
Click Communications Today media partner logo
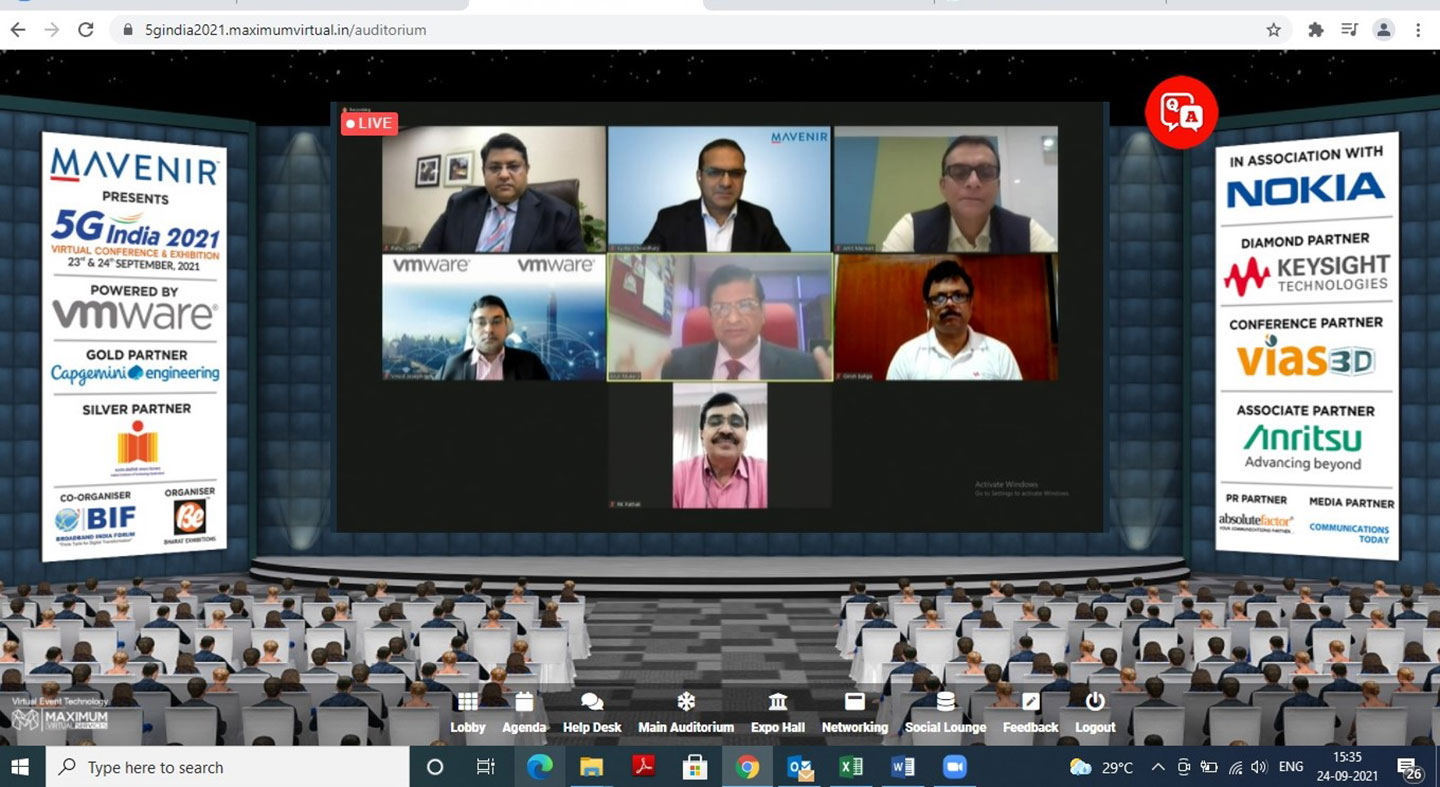click(1349, 533)
